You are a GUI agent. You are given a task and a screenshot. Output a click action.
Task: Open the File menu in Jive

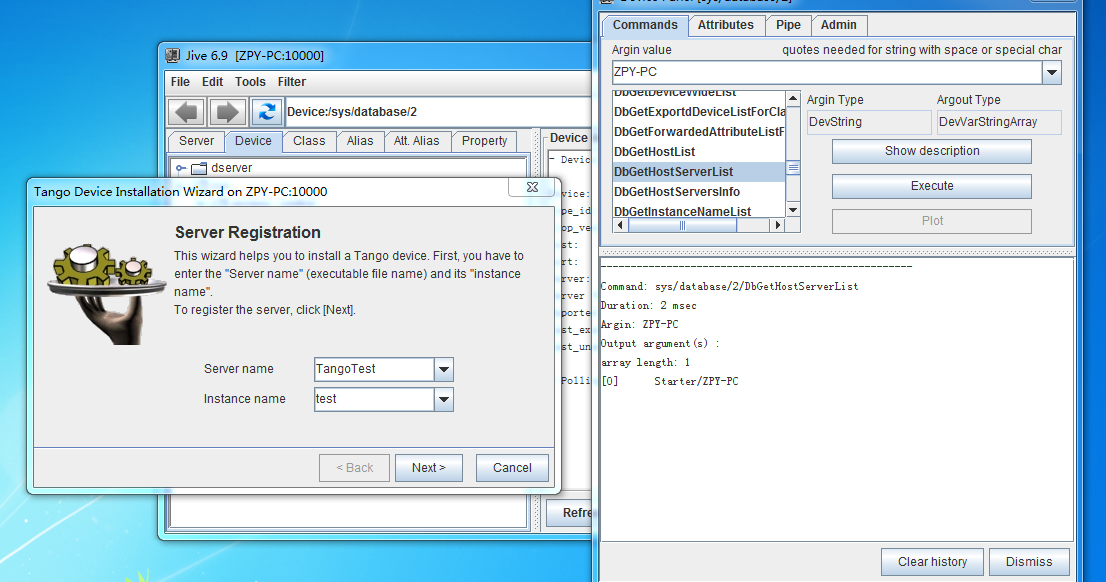pyautogui.click(x=180, y=82)
